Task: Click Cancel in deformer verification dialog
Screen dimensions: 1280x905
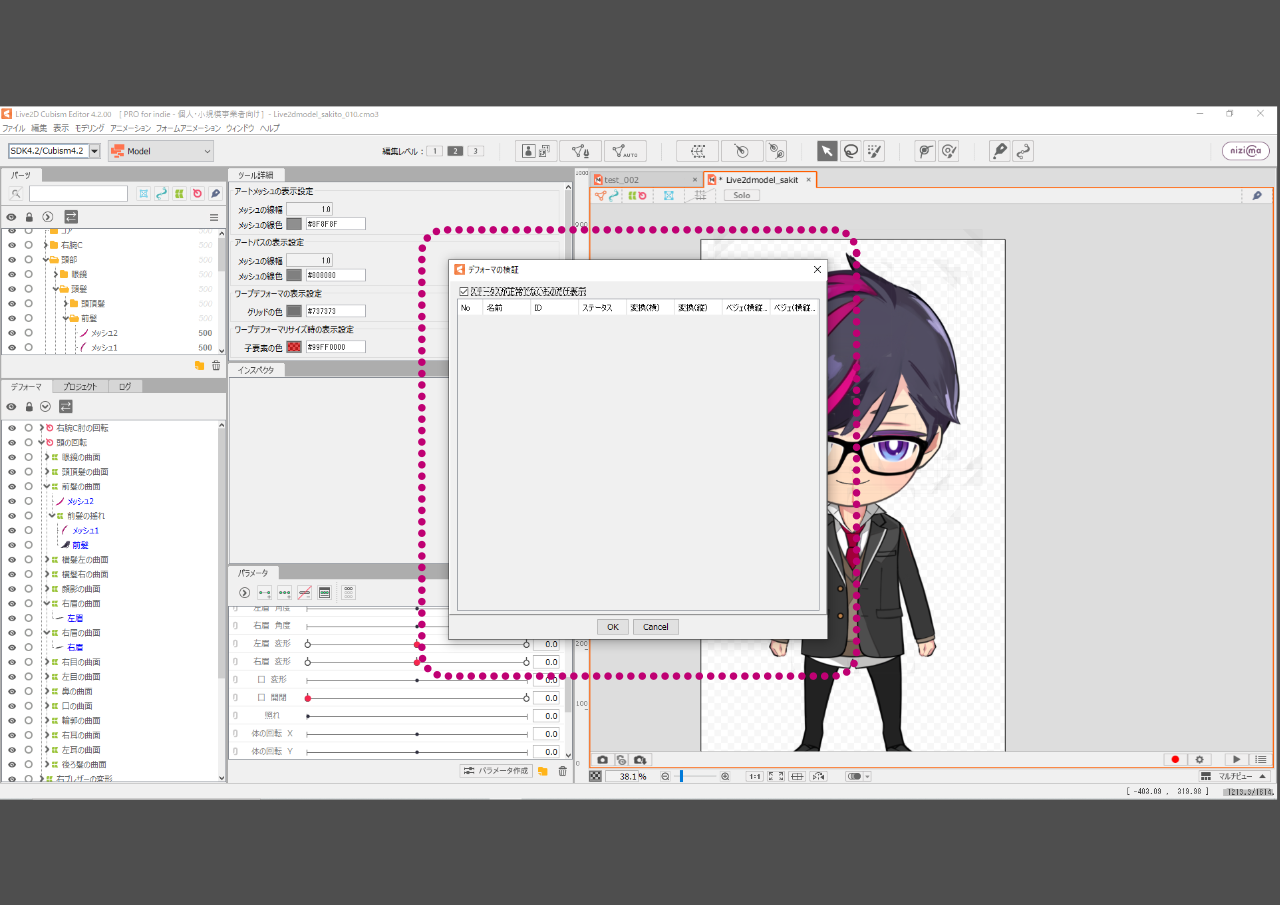Action: pyautogui.click(x=656, y=627)
